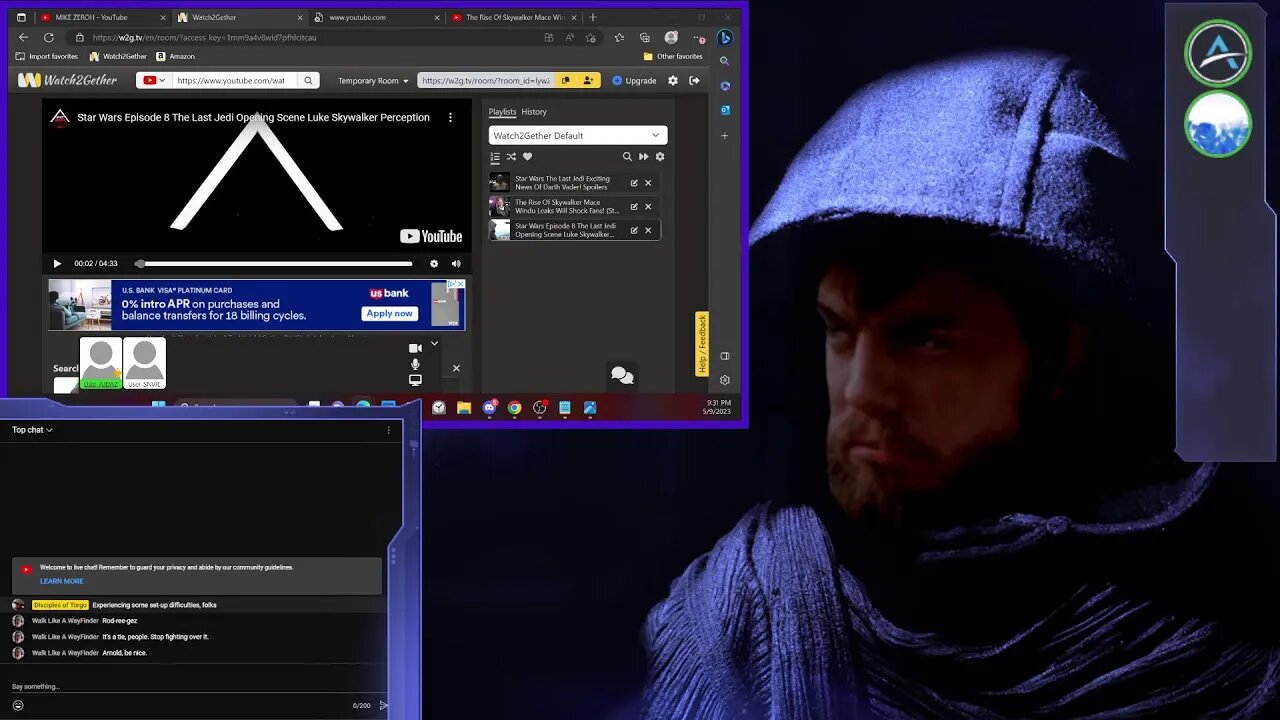
Task: Copy the room invite link
Action: [565, 81]
